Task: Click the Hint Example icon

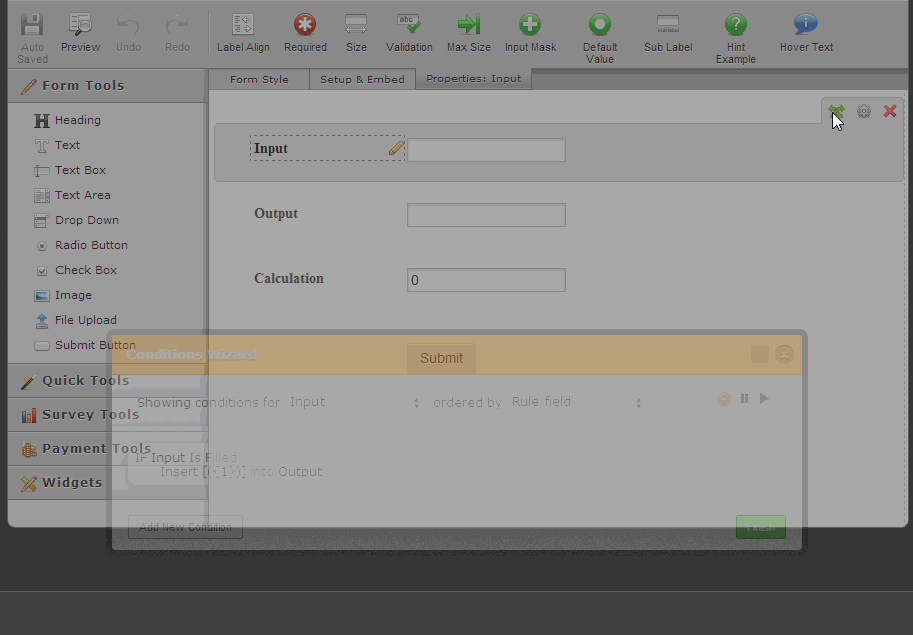Action: 735,37
